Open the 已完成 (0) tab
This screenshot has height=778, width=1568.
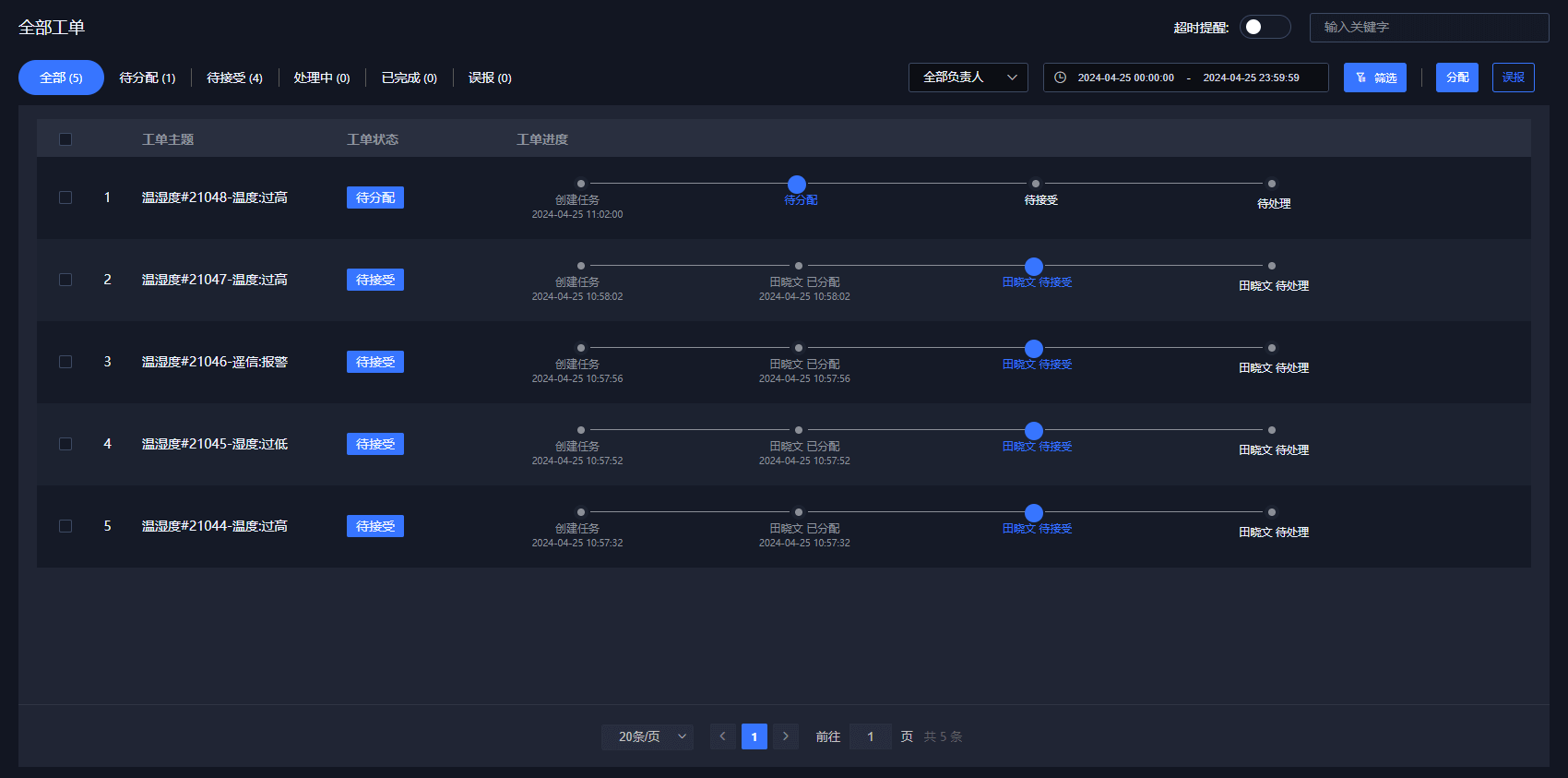410,78
